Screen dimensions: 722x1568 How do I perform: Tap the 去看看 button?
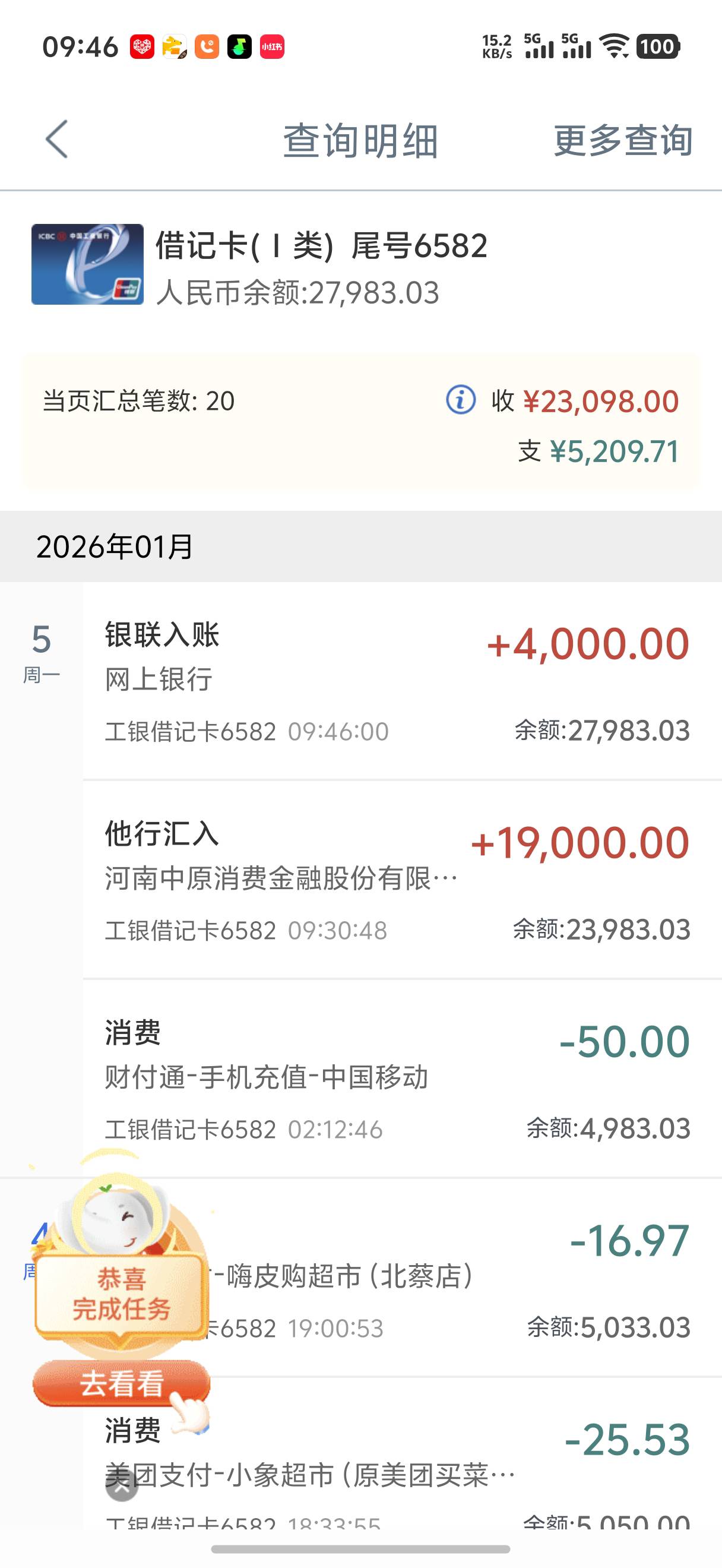(122, 1383)
